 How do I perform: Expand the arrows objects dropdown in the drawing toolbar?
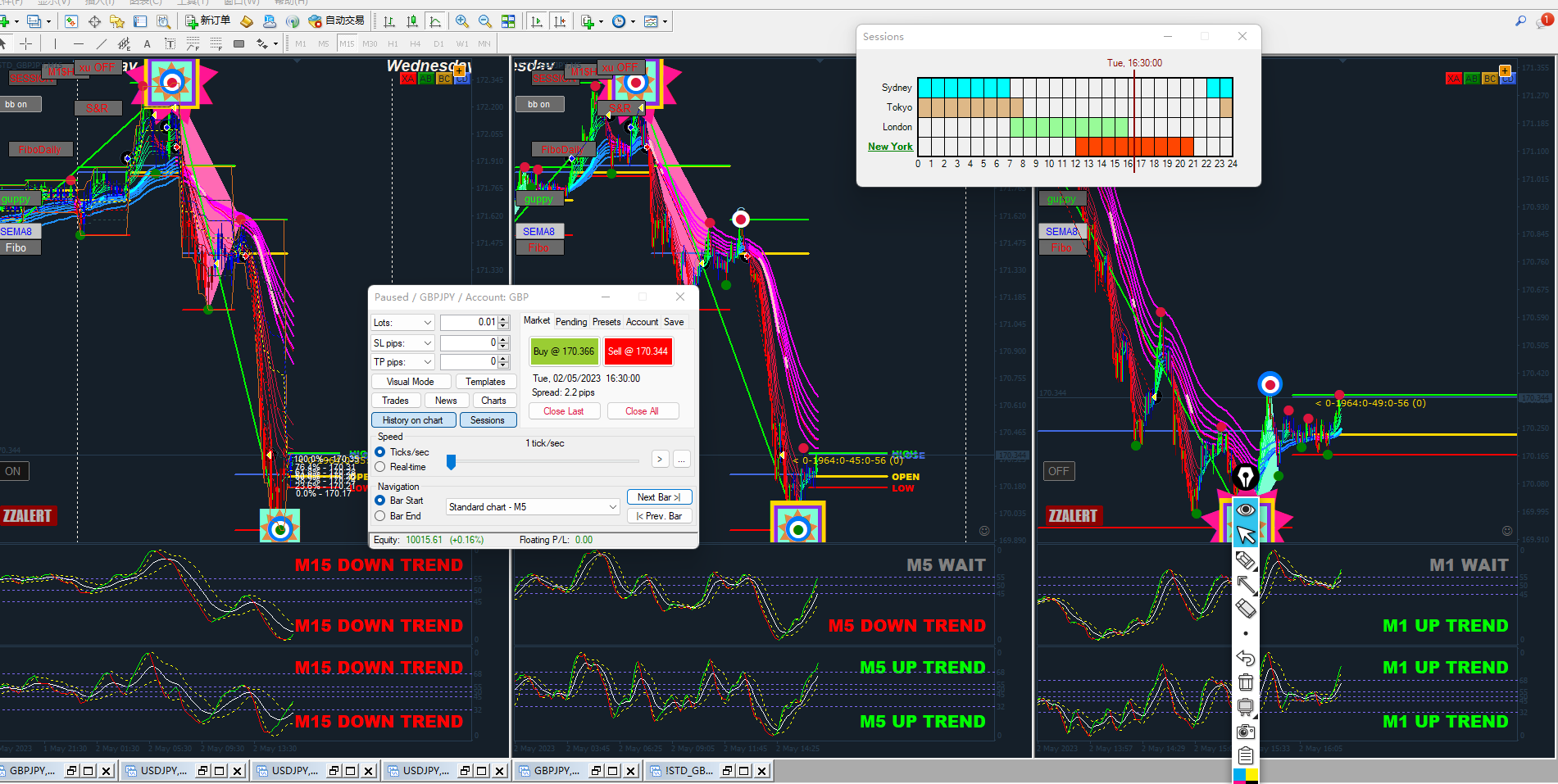[x=275, y=43]
